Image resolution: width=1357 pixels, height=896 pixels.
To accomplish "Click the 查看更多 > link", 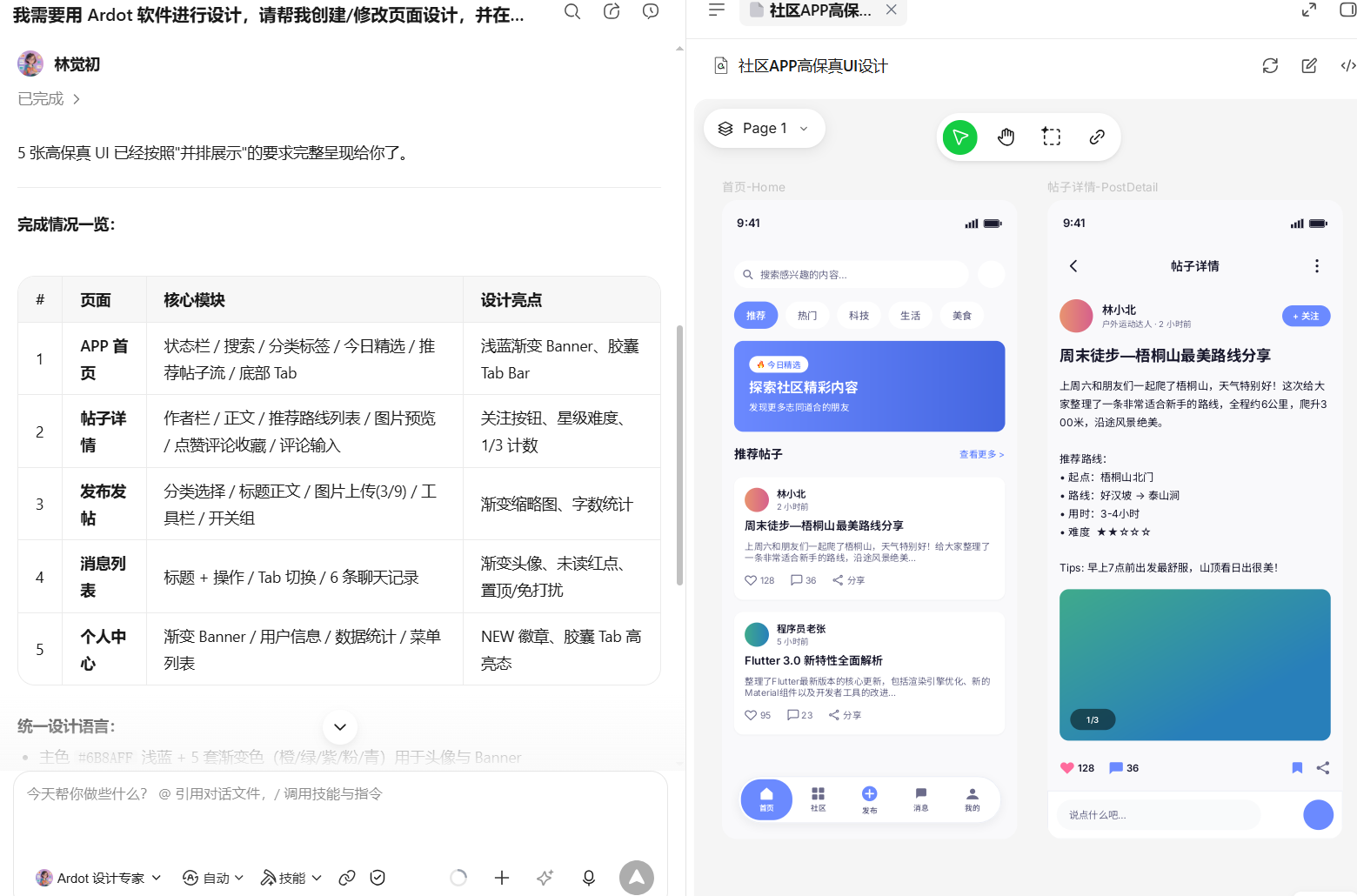I will pos(981,454).
